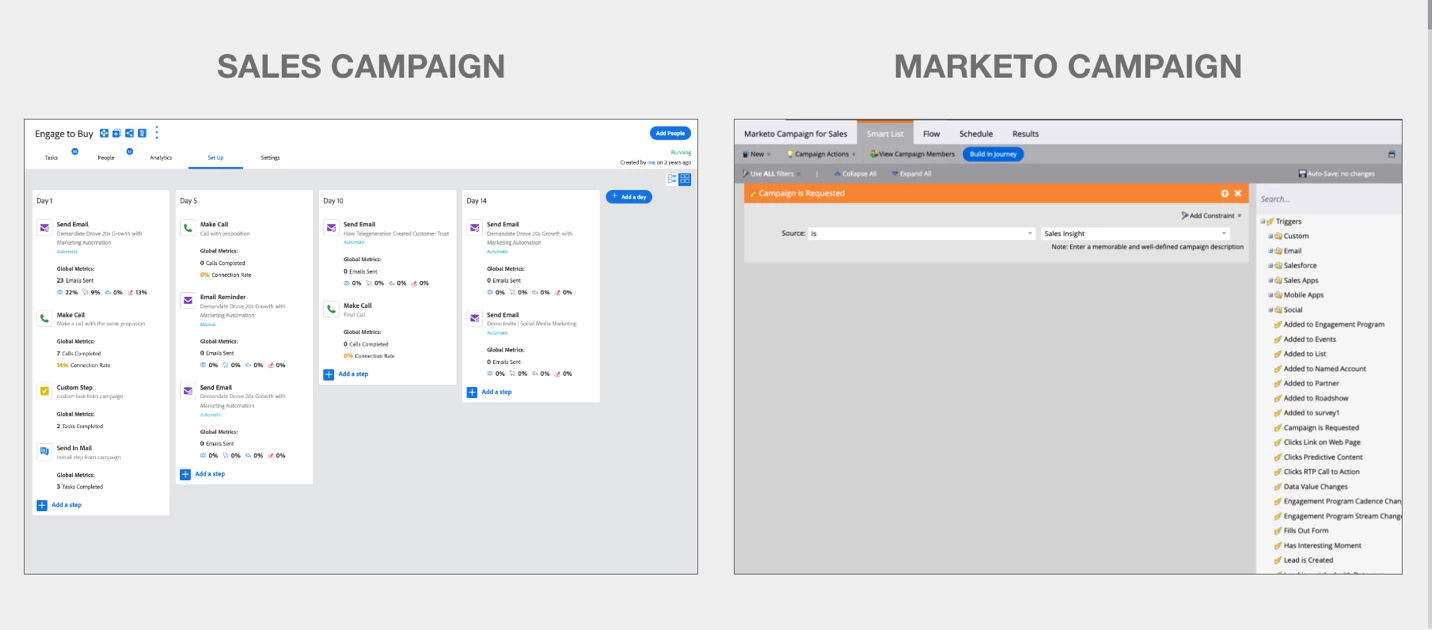
Task: Open the Schedule tab
Action: click(x=976, y=134)
